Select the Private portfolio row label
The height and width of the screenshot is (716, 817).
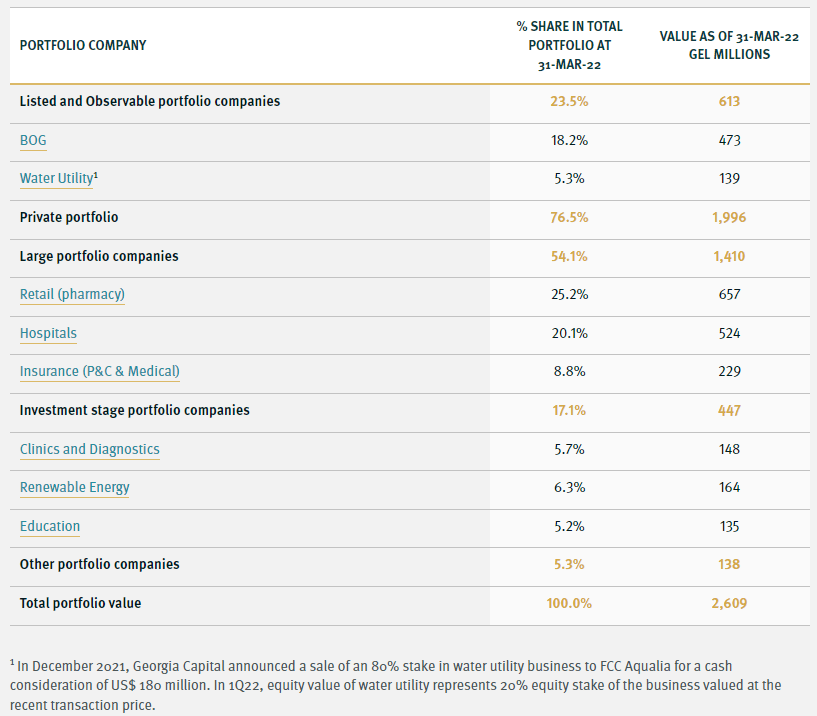[69, 217]
